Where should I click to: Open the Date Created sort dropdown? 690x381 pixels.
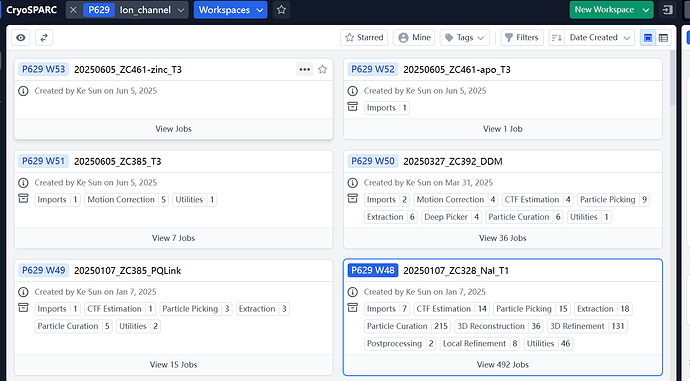point(599,38)
